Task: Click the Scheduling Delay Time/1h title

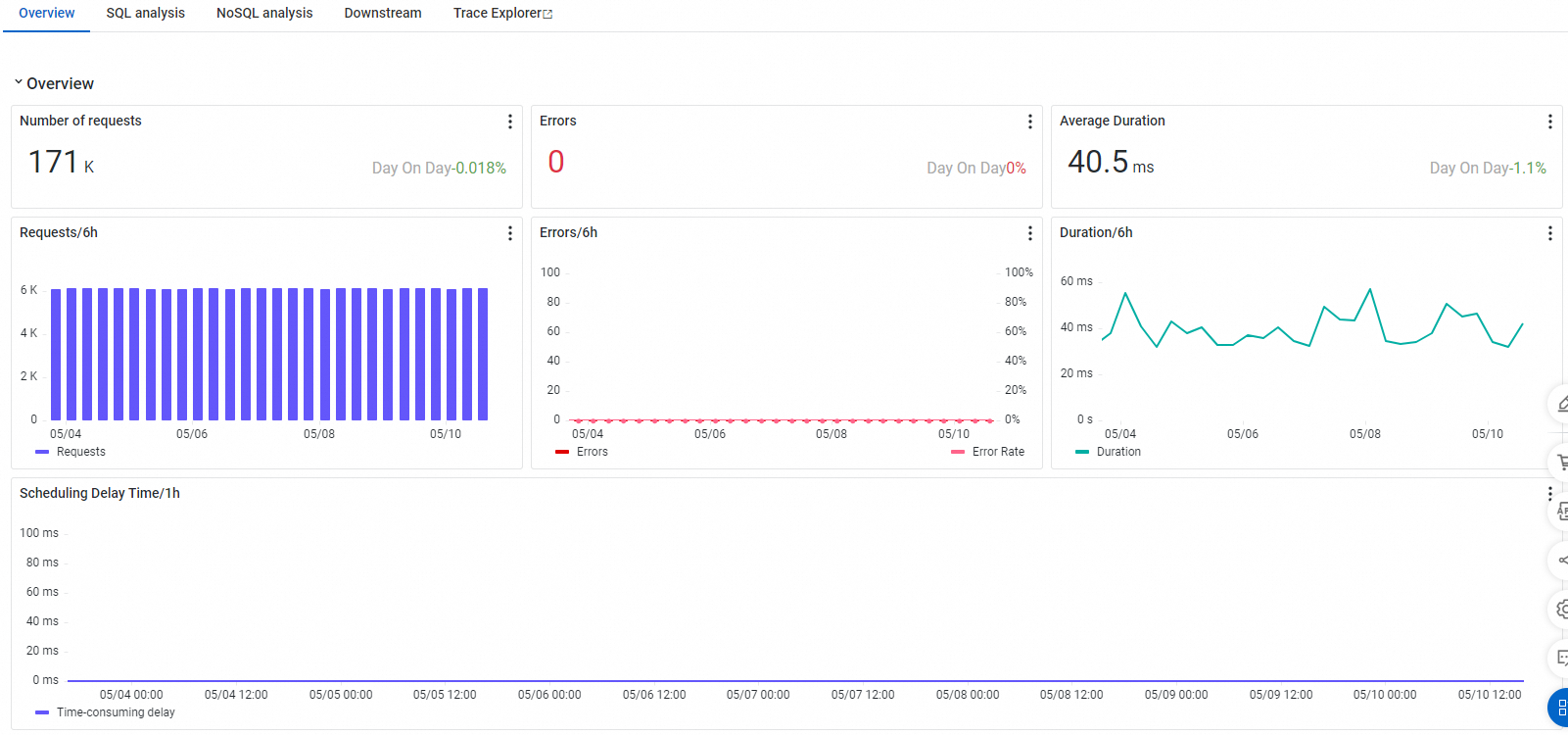Action: [100, 493]
